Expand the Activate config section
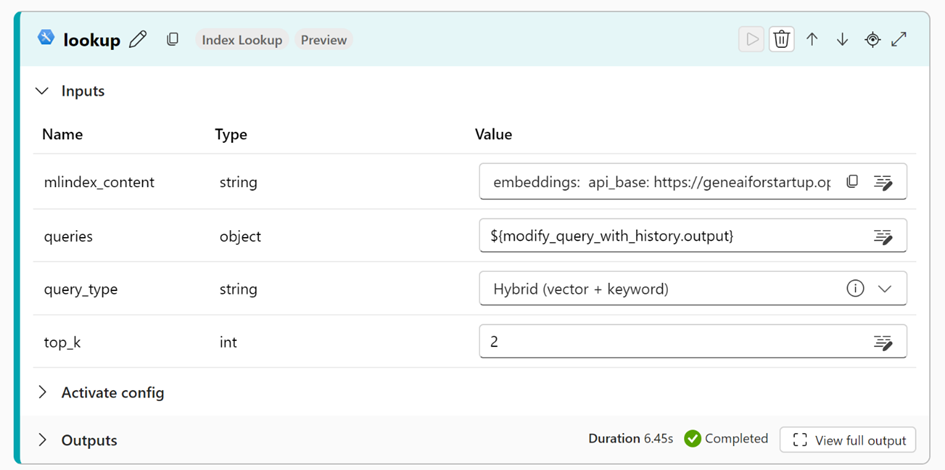The width and height of the screenshot is (945, 470). point(42,392)
